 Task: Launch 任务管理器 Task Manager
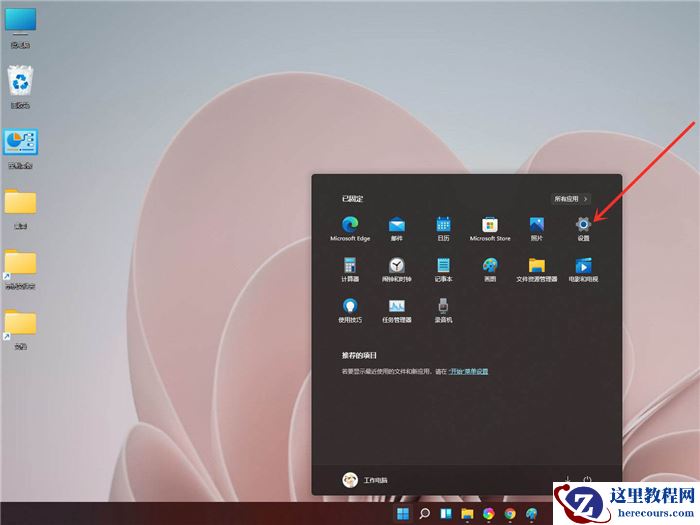(x=396, y=310)
